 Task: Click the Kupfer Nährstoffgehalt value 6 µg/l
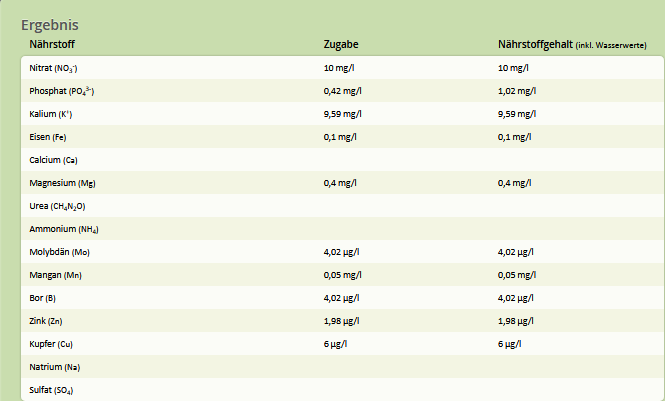pos(509,344)
